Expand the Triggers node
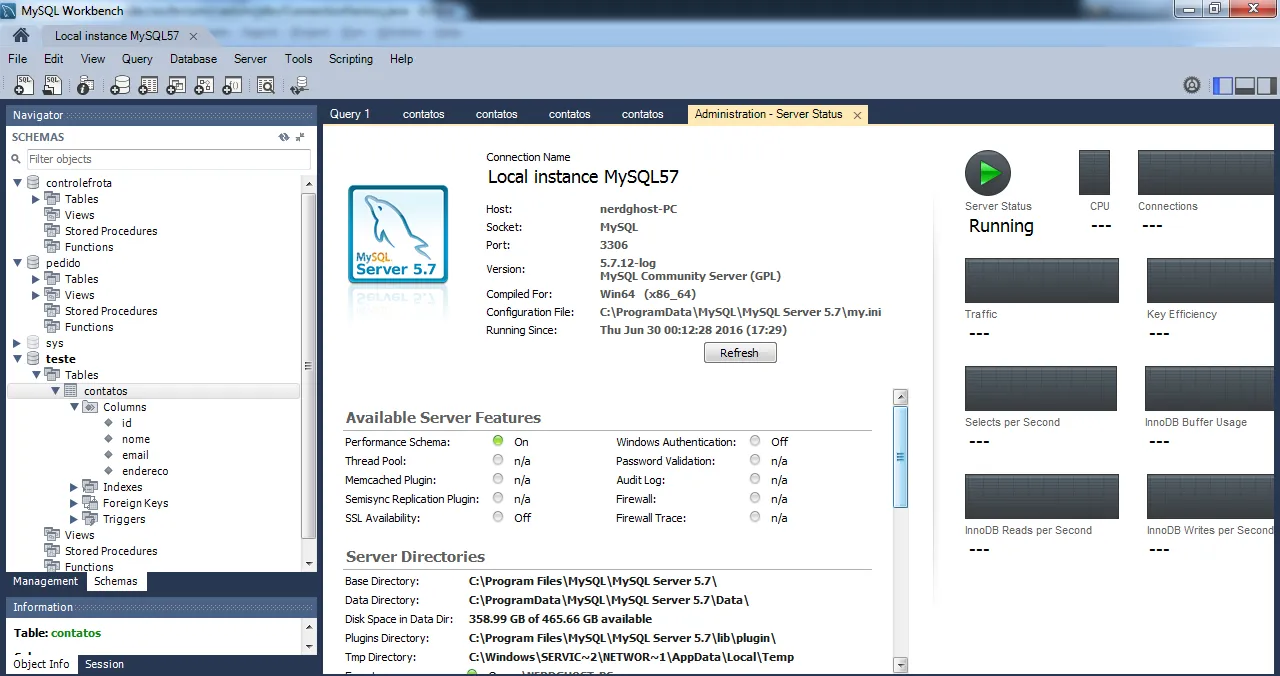The width and height of the screenshot is (1280, 676). point(74,519)
